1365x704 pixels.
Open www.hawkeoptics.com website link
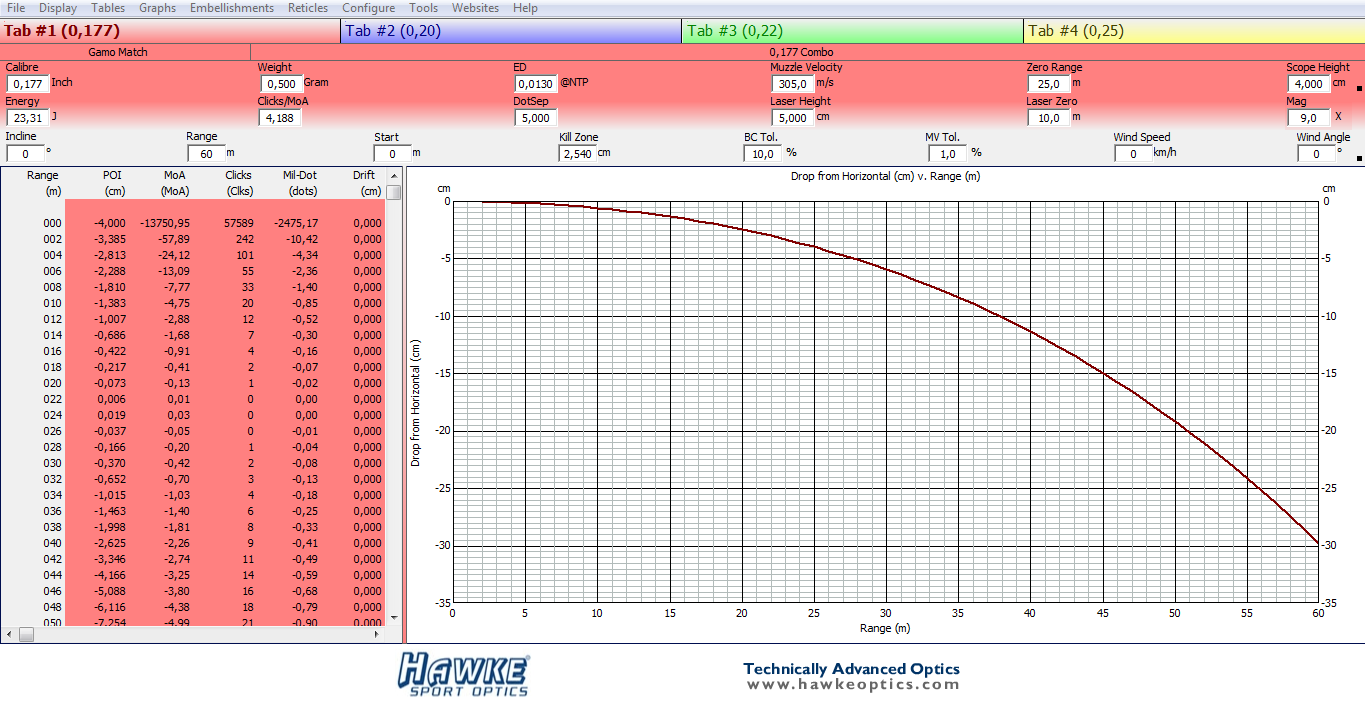click(852, 685)
